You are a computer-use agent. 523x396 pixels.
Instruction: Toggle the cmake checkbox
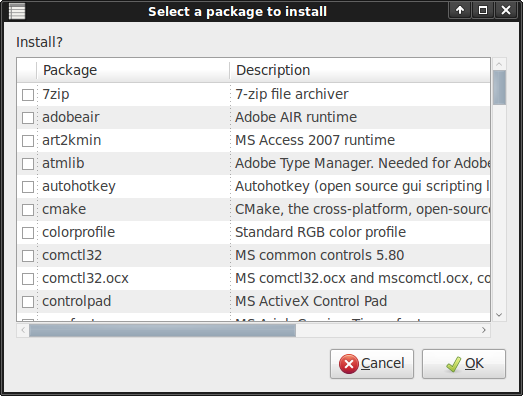[x=28, y=210]
